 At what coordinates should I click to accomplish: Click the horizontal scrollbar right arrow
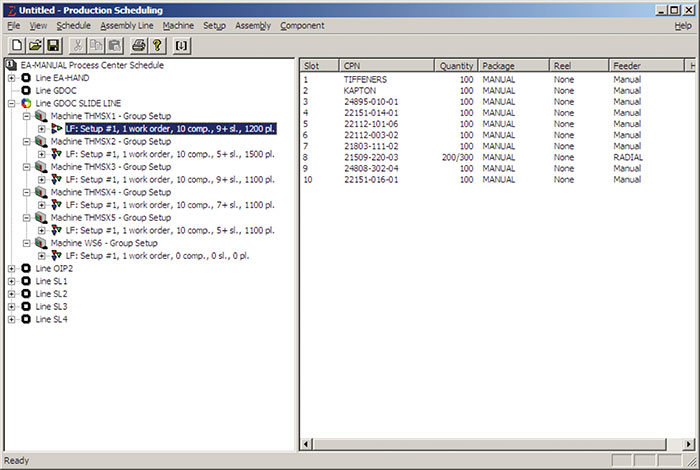tap(689, 444)
